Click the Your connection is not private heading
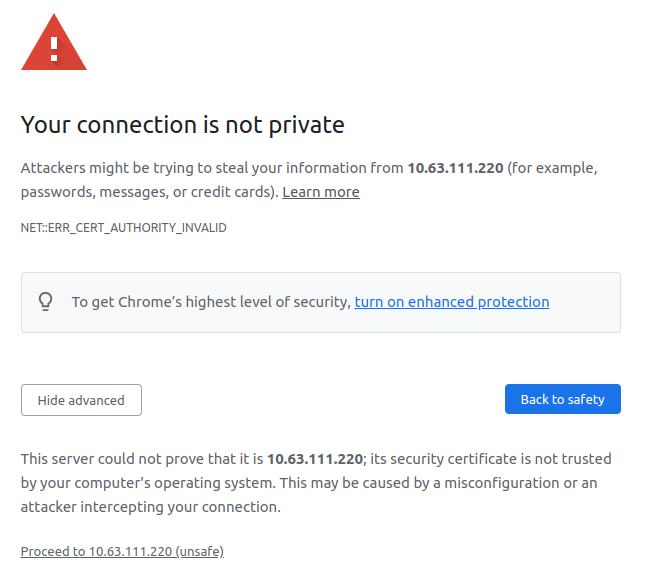This screenshot has width=653, height=579. 182,125
